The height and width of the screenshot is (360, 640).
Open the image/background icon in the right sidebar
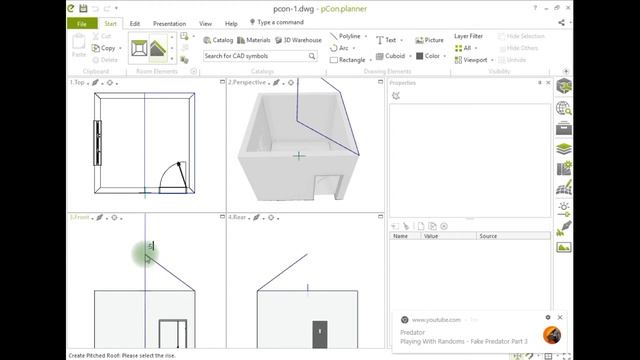(564, 247)
